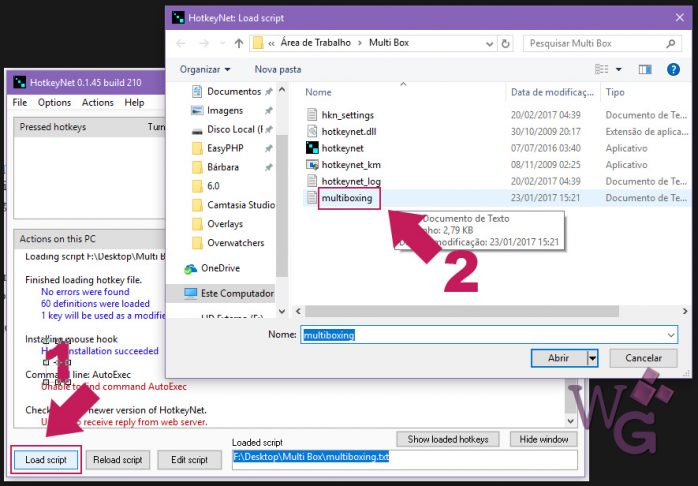Select the hkn_settings text file

[347, 115]
